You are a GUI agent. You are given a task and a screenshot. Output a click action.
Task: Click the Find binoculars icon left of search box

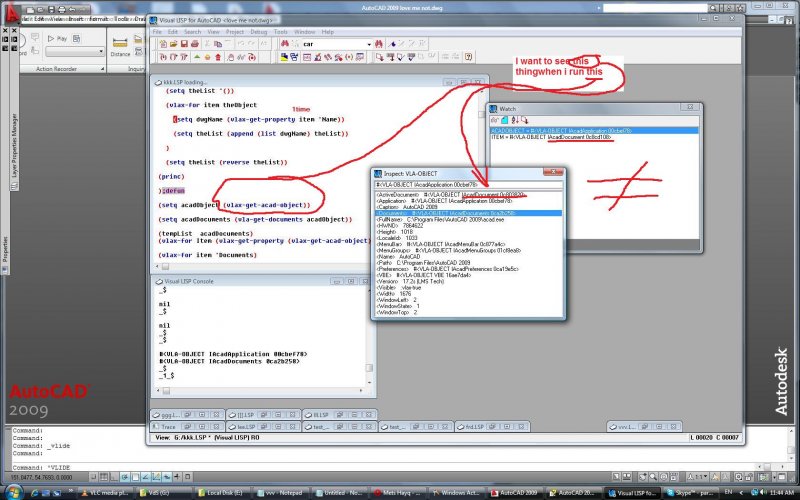click(x=285, y=44)
